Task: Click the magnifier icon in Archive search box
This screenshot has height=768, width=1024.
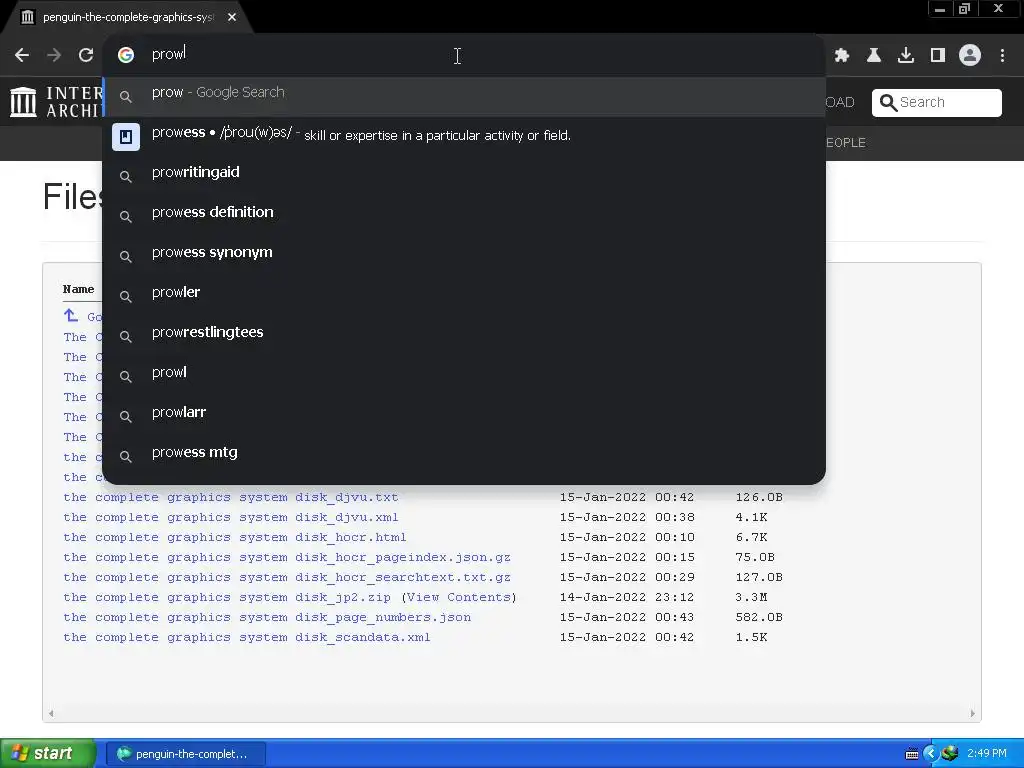Action: click(x=888, y=103)
